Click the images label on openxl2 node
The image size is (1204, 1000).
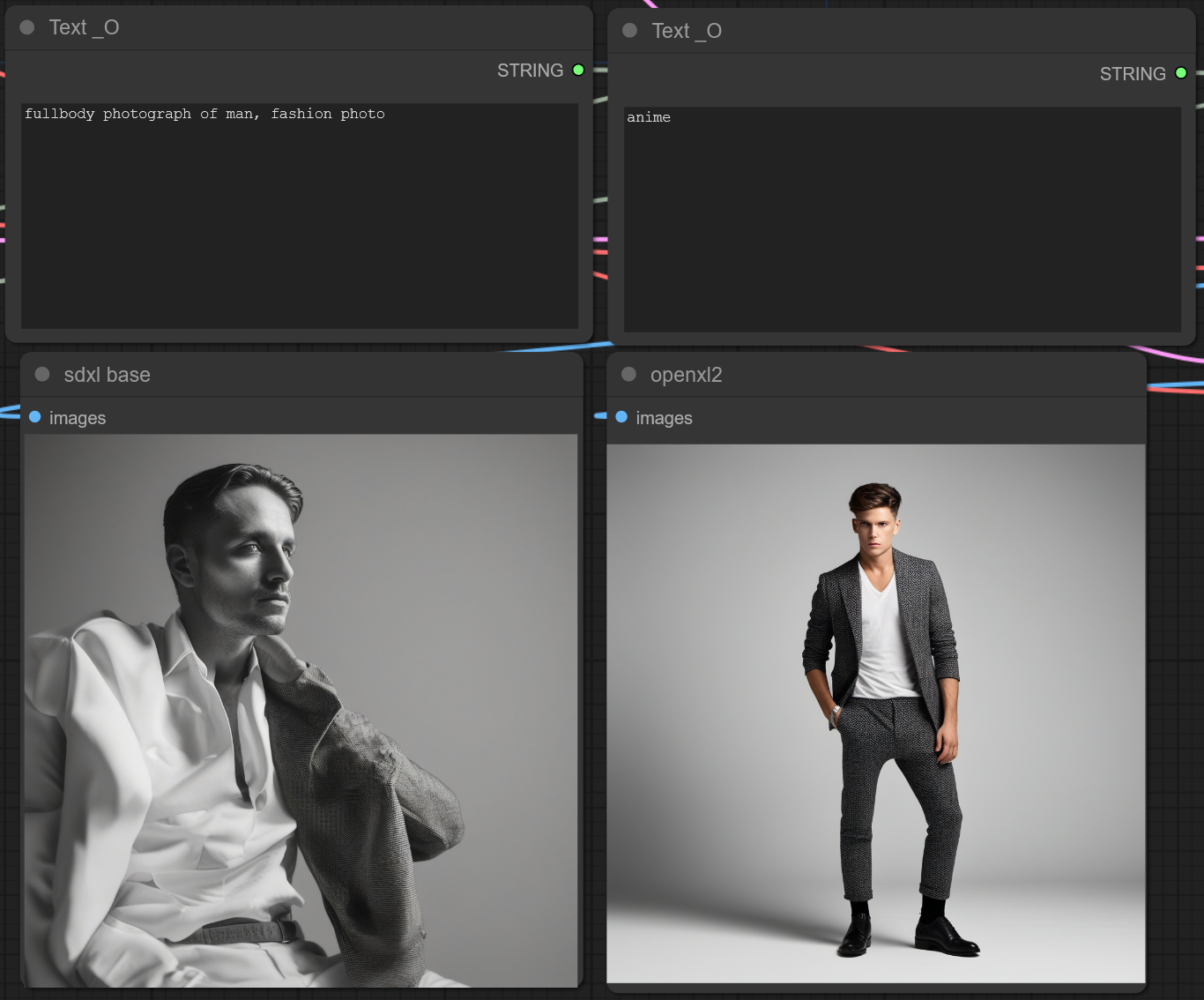(664, 418)
